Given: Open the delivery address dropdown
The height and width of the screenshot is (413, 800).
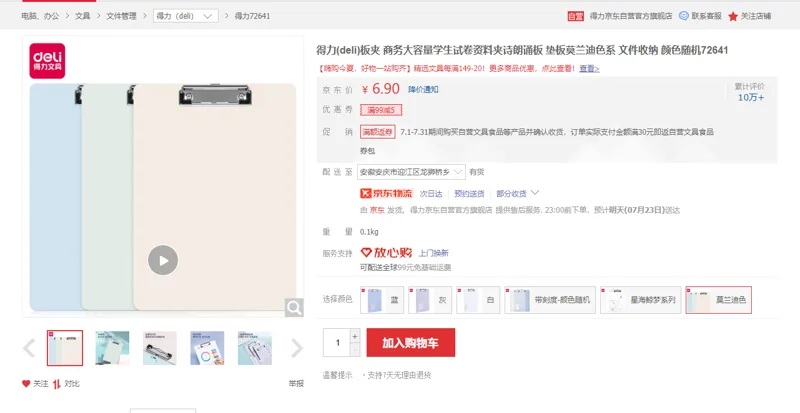Looking at the screenshot, I should coord(411,172).
